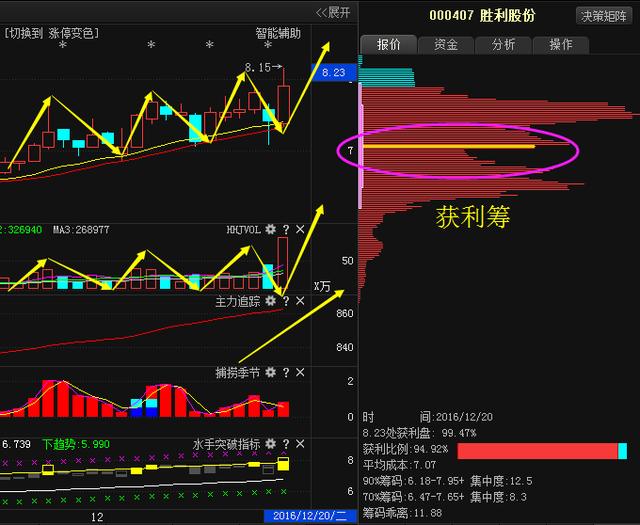This screenshot has height=525, width=640.
Task: Switch to the 资金 tab
Action: point(446,45)
